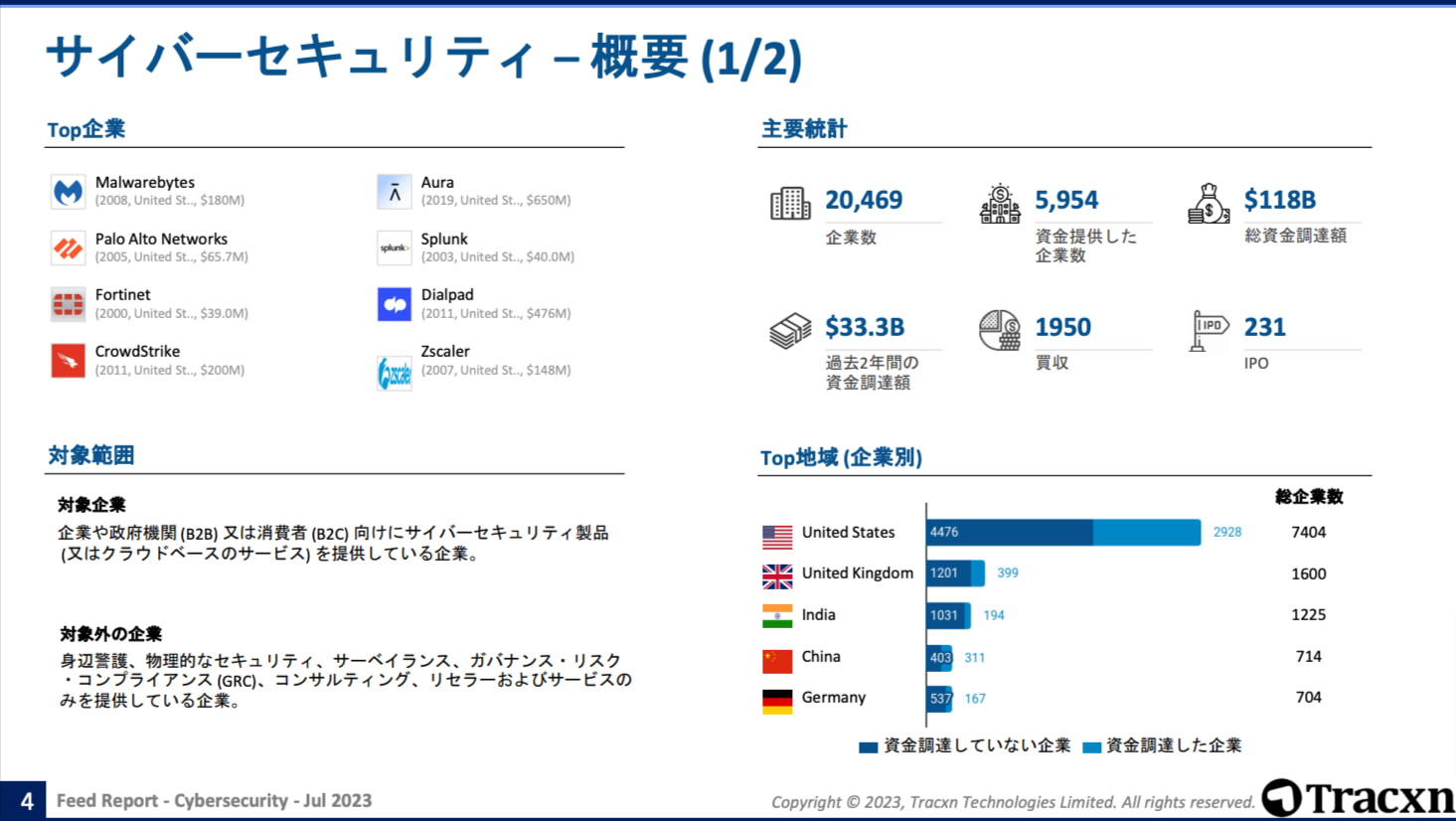Click the building icon beside 20,469
The width and height of the screenshot is (1456, 821).
[790, 203]
